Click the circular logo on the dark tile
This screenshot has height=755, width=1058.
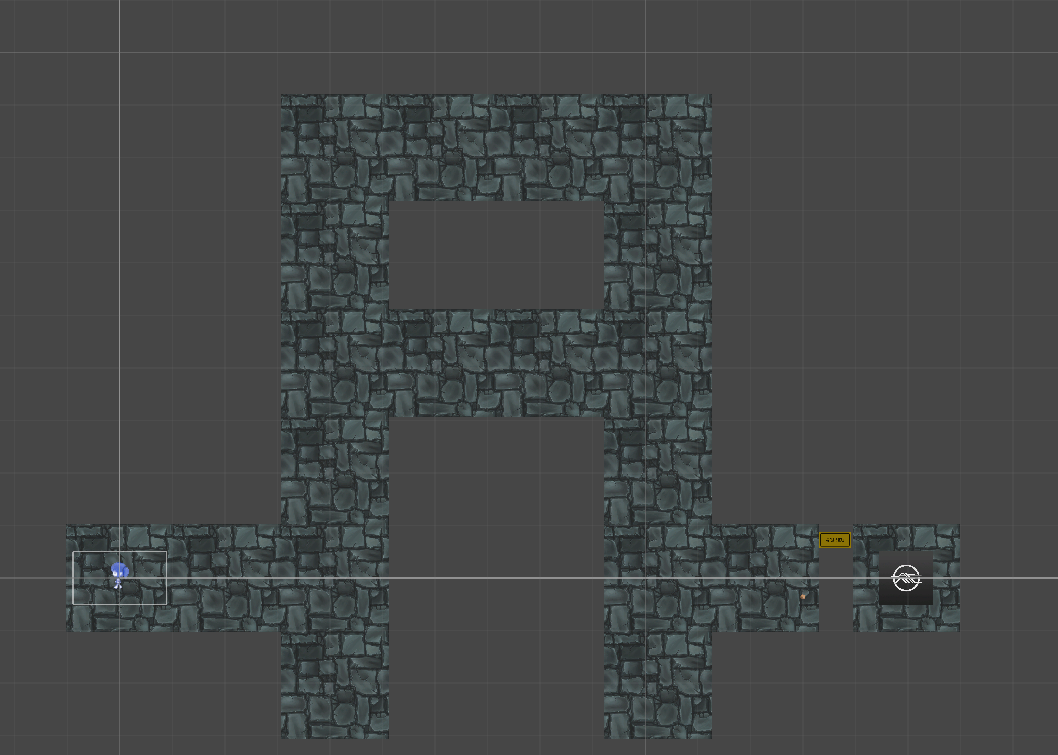click(x=905, y=578)
